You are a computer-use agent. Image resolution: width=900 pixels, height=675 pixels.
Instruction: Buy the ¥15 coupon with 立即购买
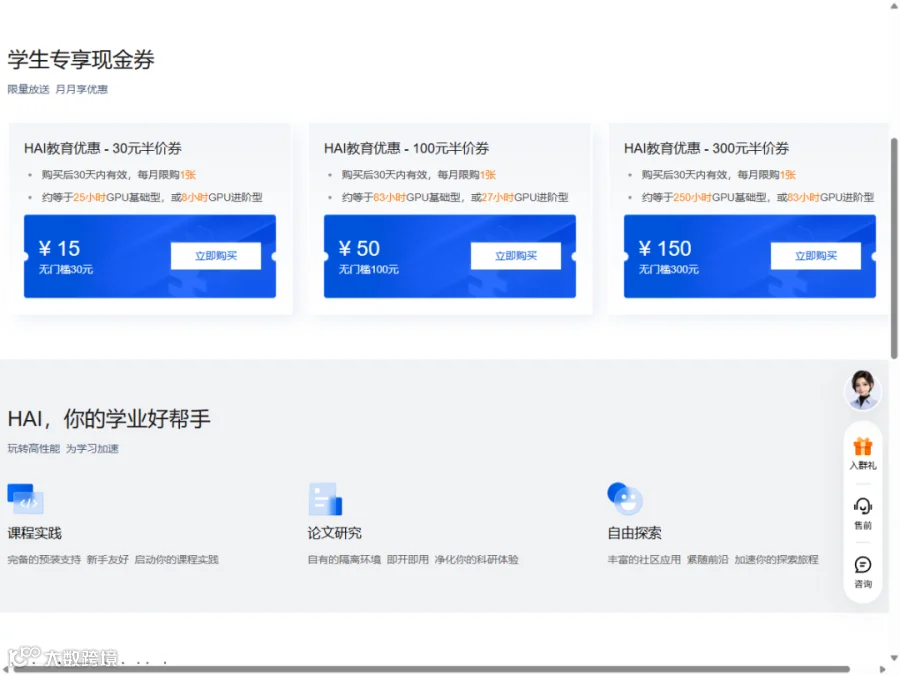click(216, 256)
